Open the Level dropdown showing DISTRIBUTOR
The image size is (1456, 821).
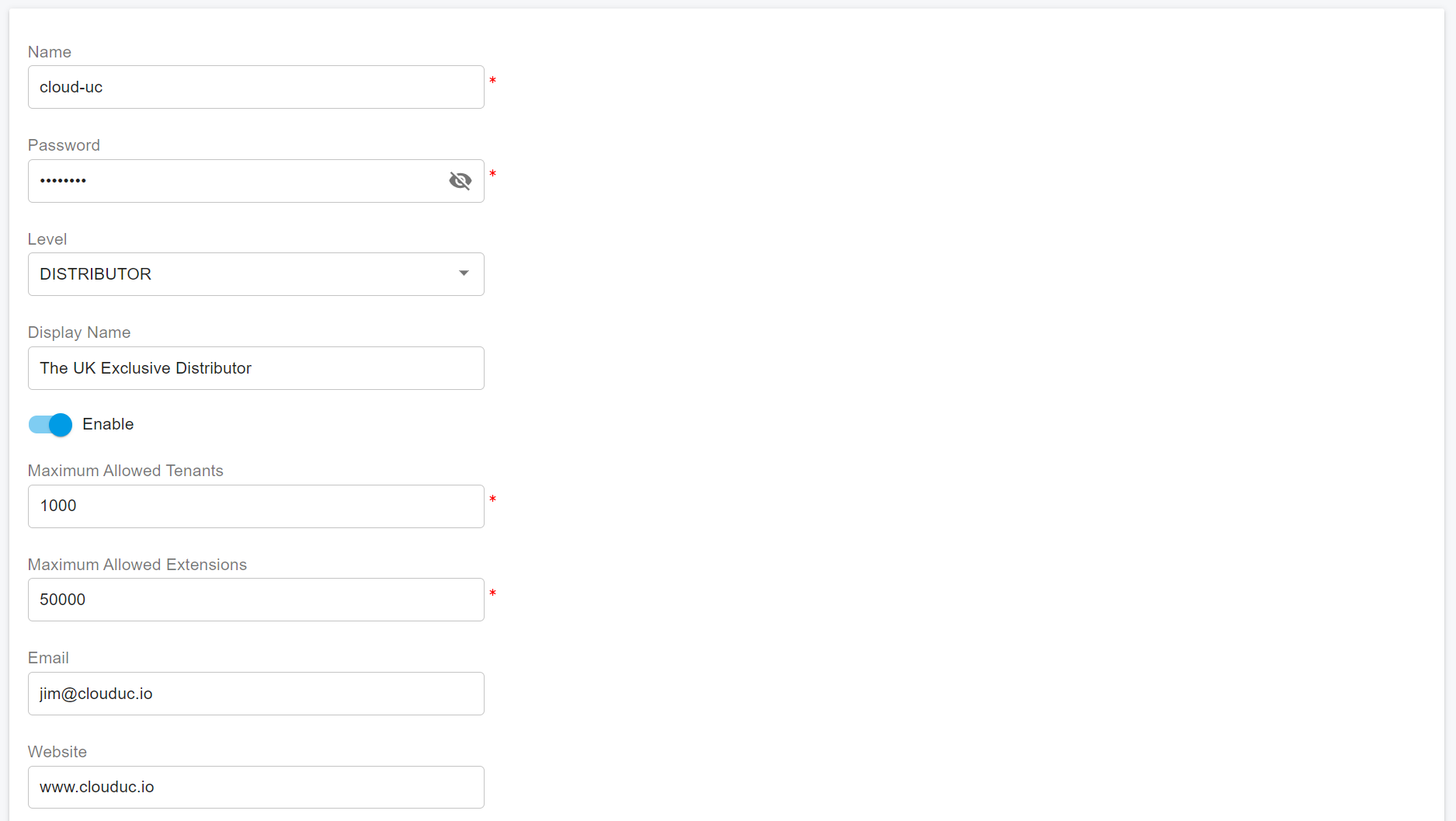pos(241,274)
